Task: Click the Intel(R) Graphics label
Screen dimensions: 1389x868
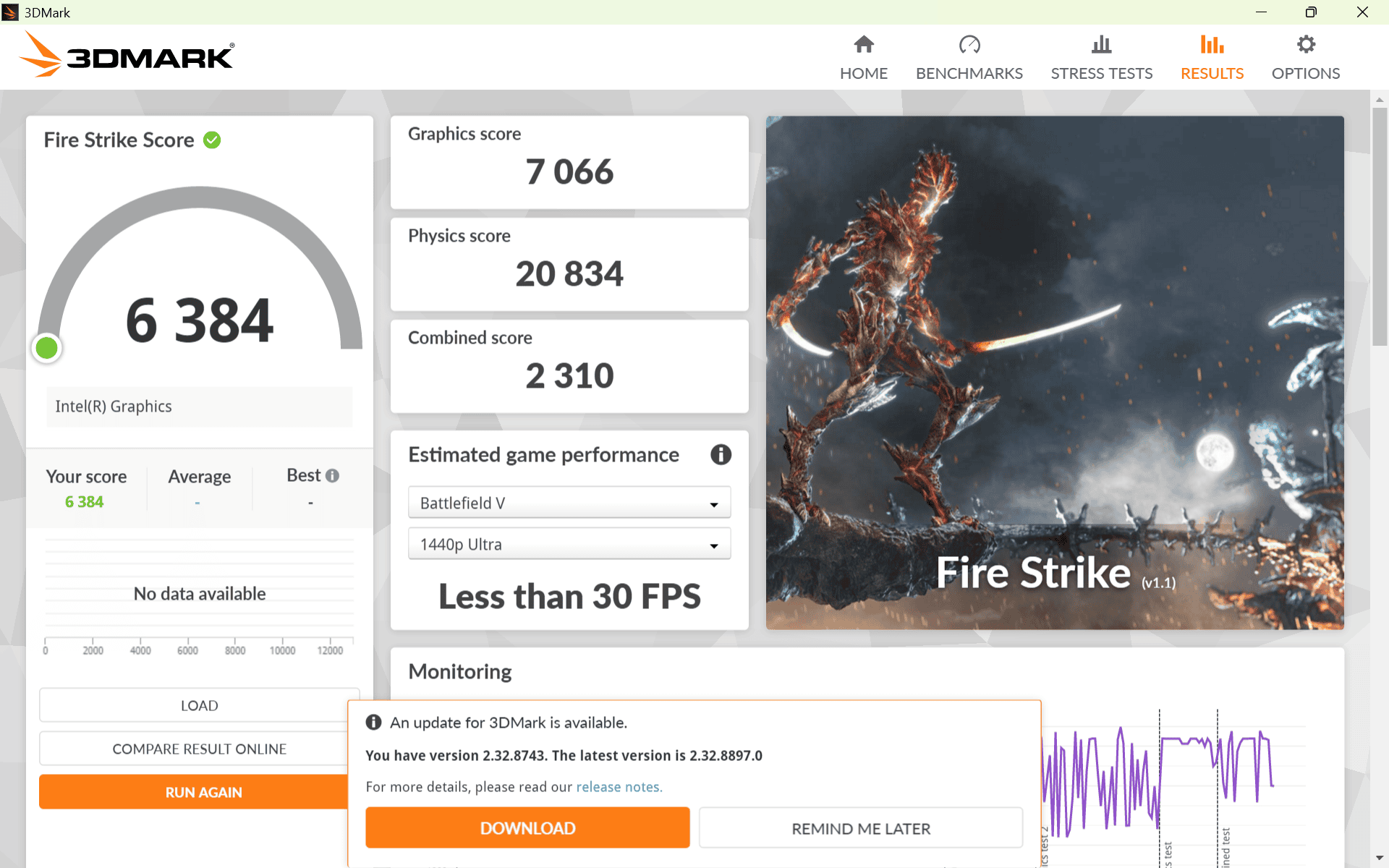Action: tap(114, 407)
